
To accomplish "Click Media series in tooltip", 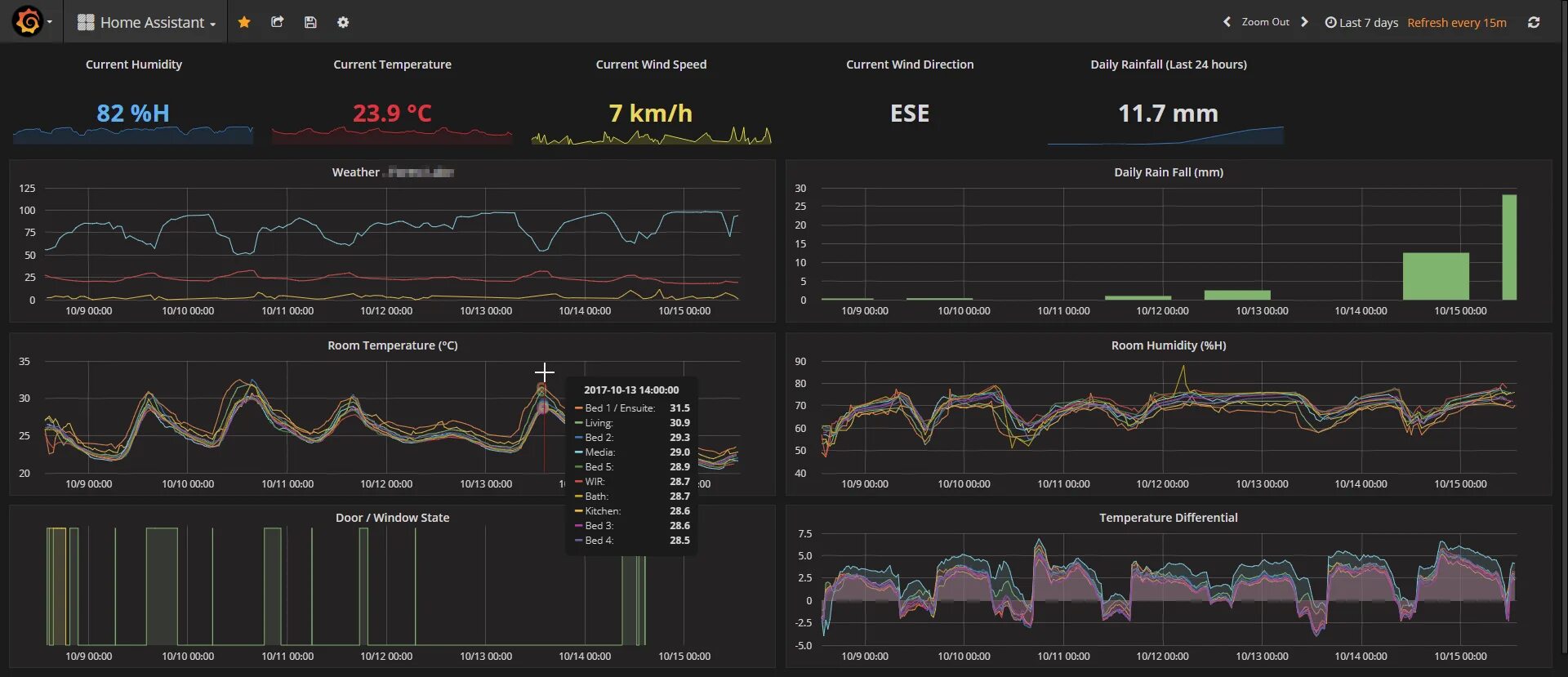I will [x=632, y=452].
